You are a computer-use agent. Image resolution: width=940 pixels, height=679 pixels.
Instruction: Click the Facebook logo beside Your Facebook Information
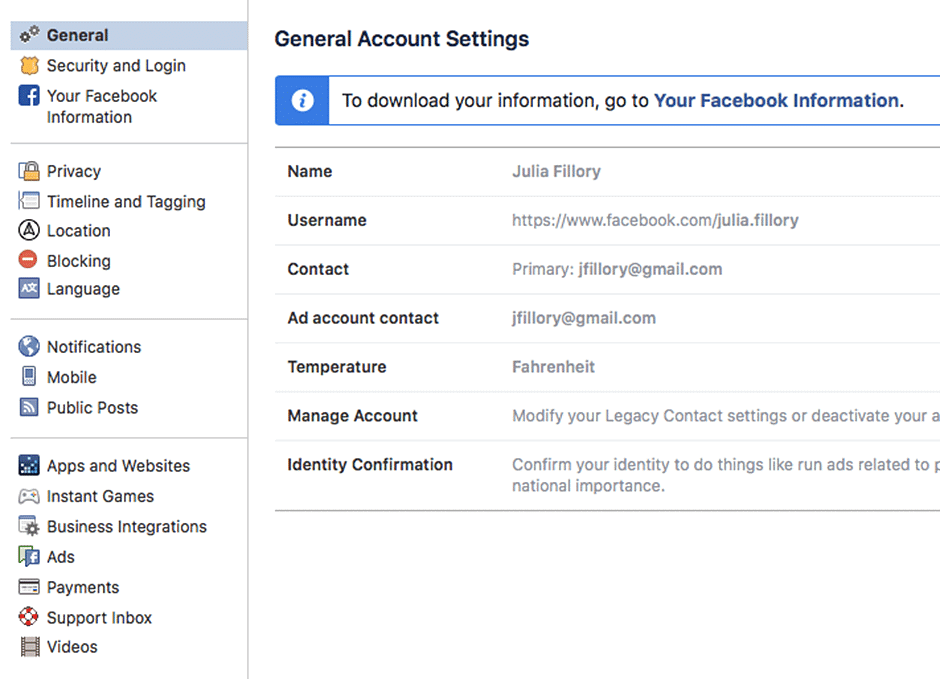pyautogui.click(x=27, y=96)
